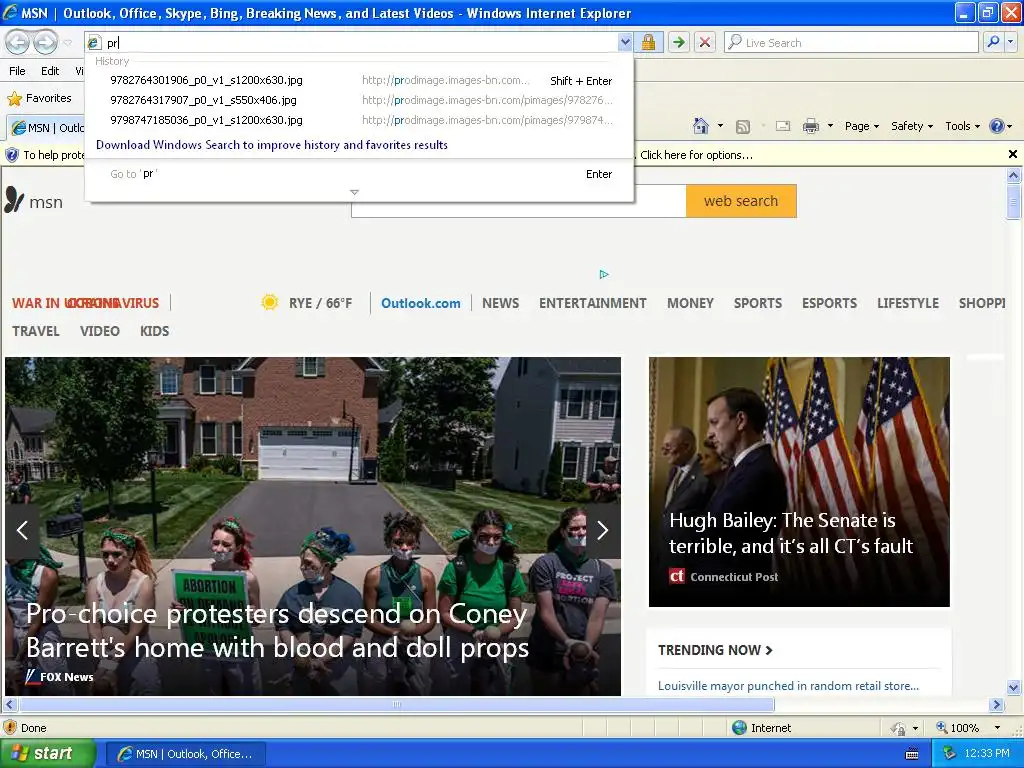
Task: Open the ENTERTAINMENT navigation item
Action: pos(592,303)
